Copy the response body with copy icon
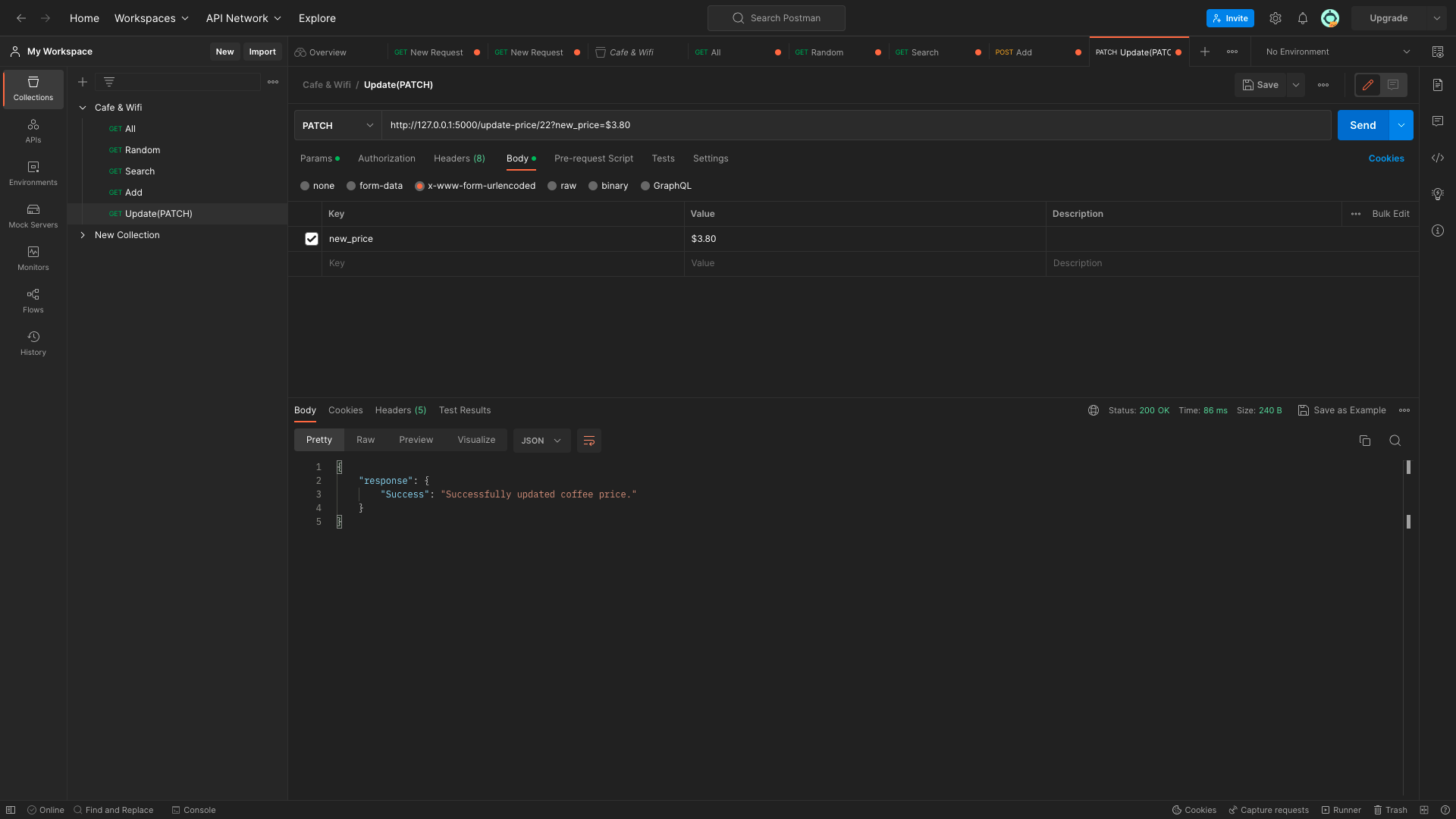This screenshot has height=819, width=1456. click(1364, 441)
